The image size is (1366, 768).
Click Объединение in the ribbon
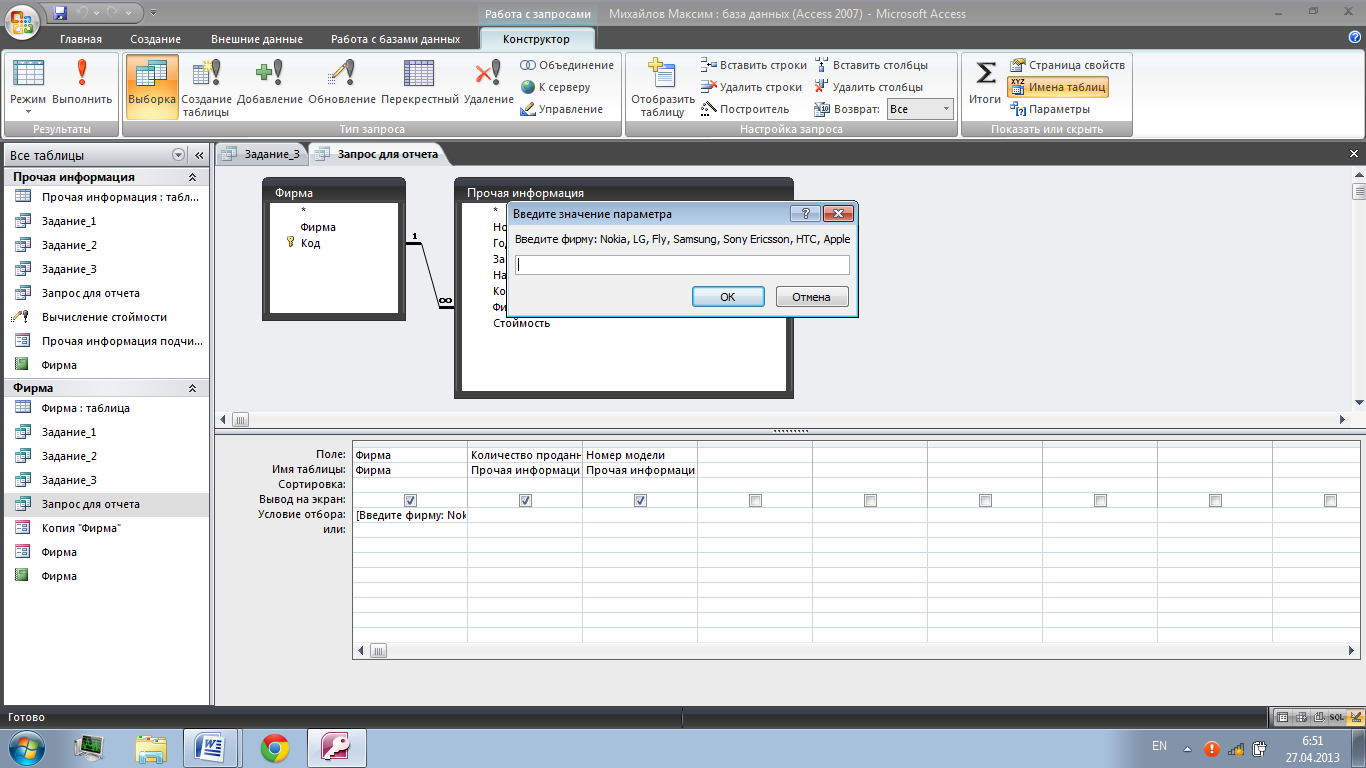pos(567,65)
